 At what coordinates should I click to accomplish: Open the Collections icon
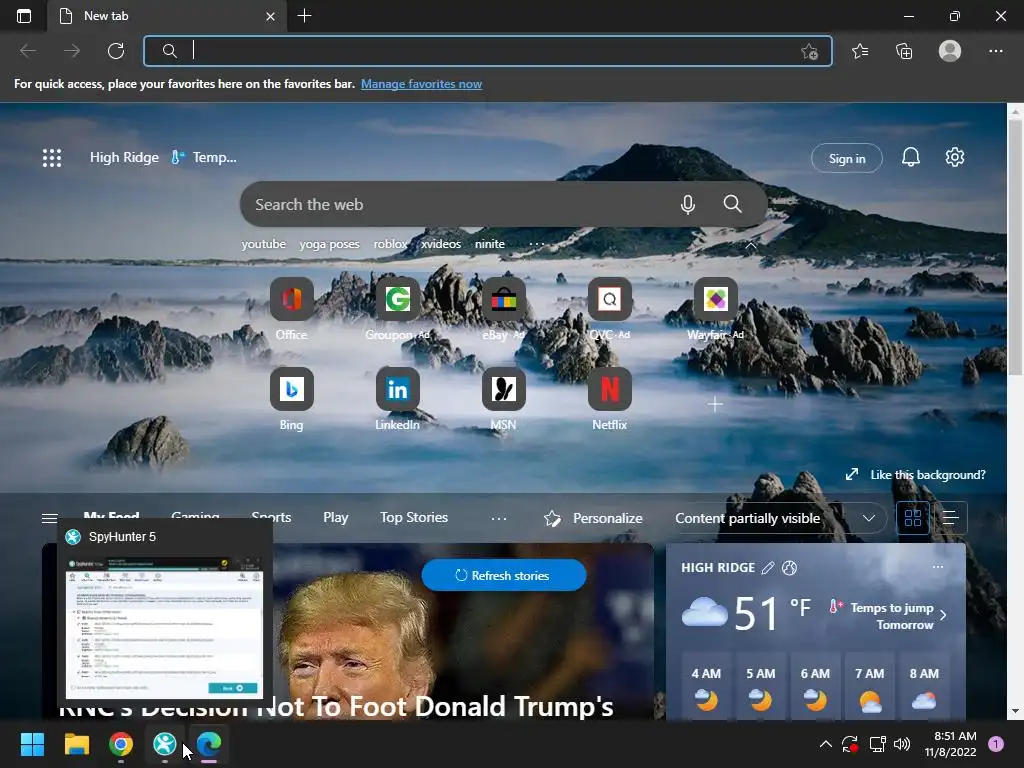904,51
